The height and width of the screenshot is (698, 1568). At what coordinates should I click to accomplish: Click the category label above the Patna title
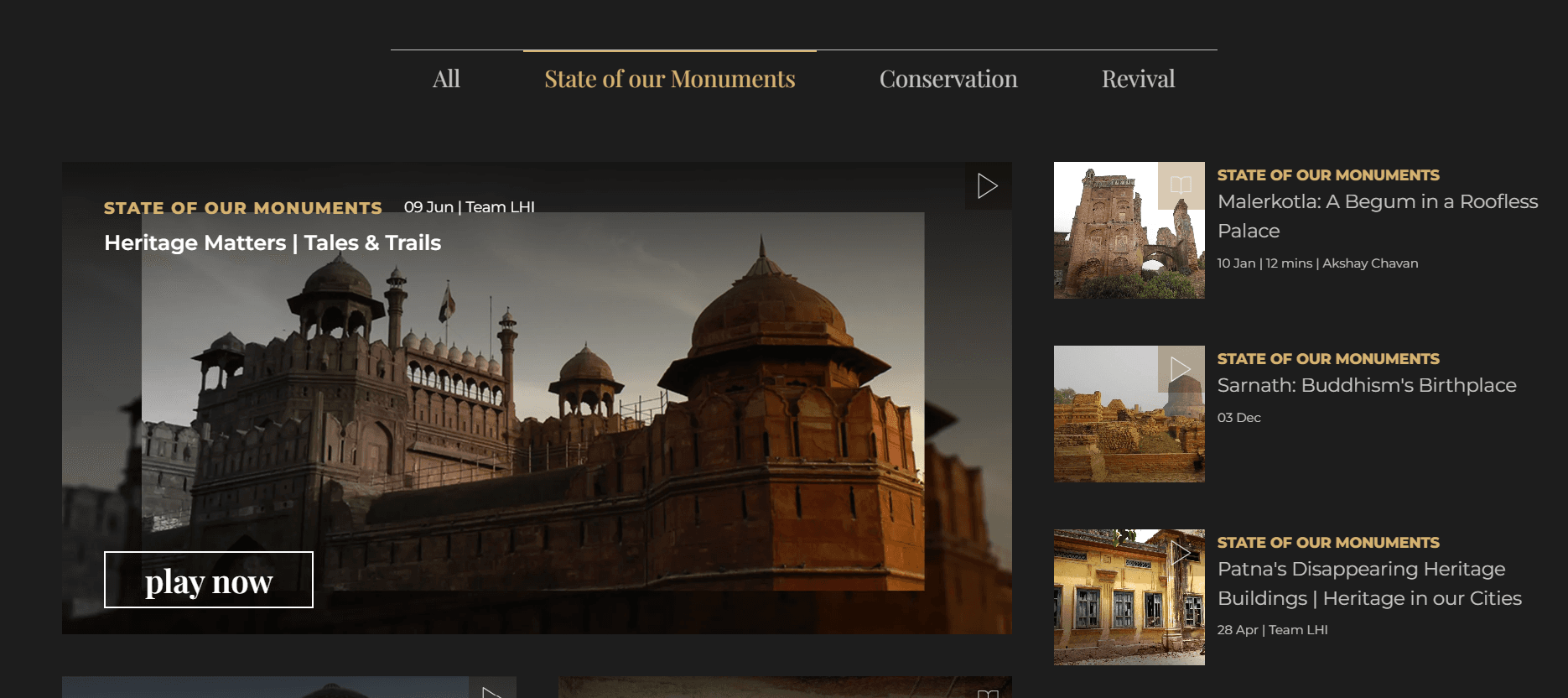tap(1327, 543)
